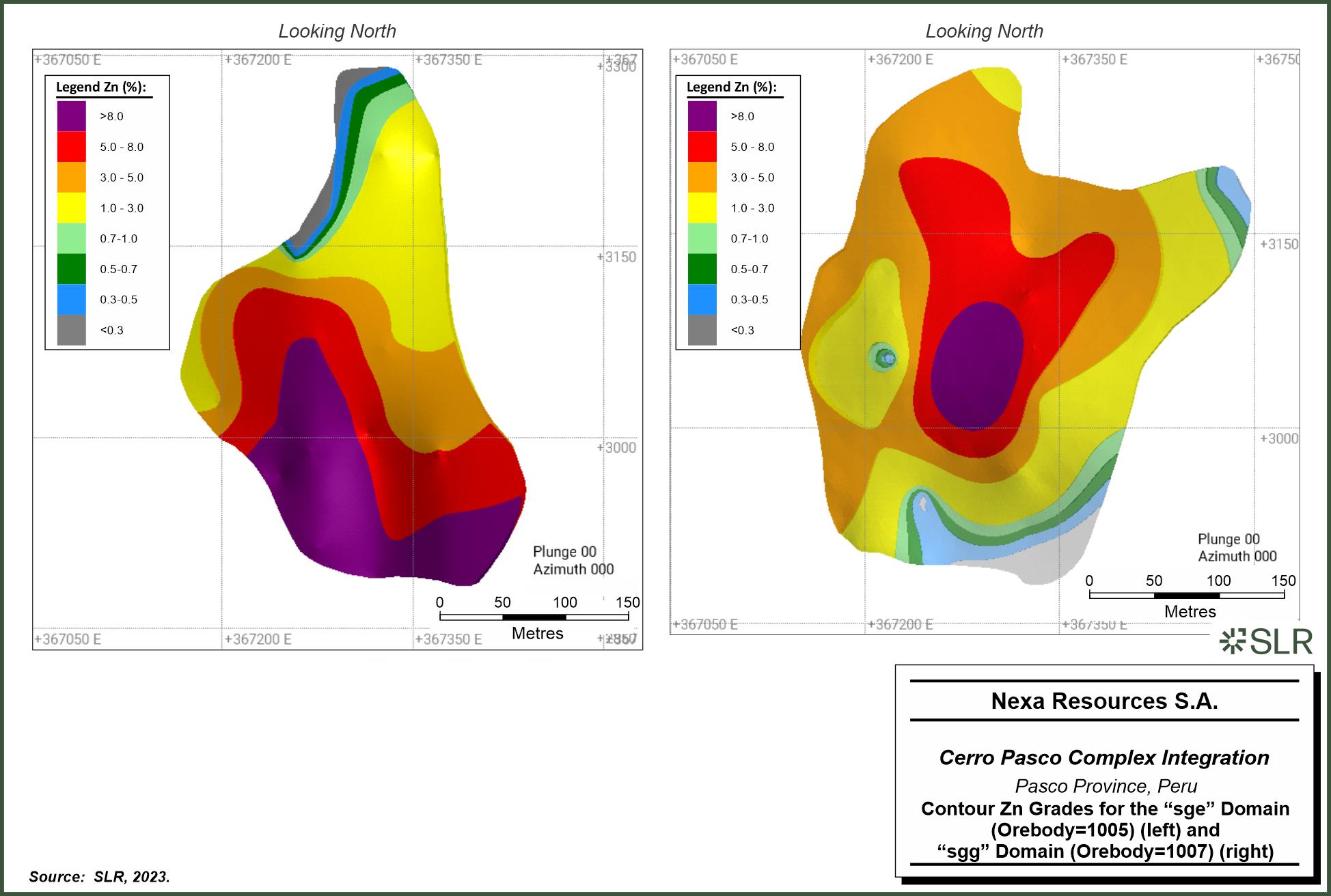Click the Source: SLR, 2023 text
The image size is (1331, 896).
[99, 877]
